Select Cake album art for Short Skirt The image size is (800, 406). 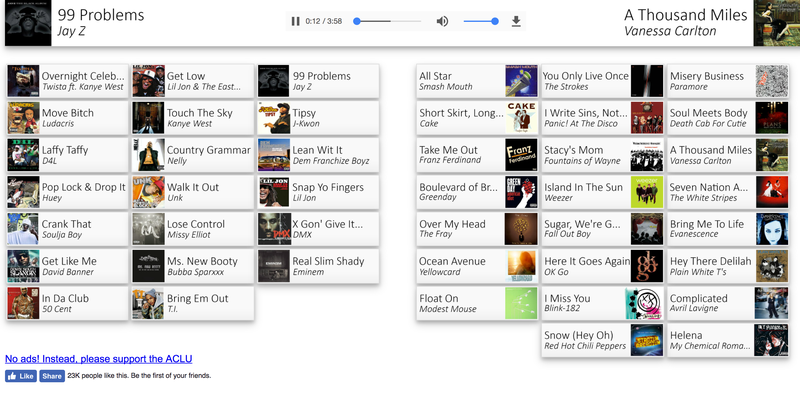pos(521,118)
